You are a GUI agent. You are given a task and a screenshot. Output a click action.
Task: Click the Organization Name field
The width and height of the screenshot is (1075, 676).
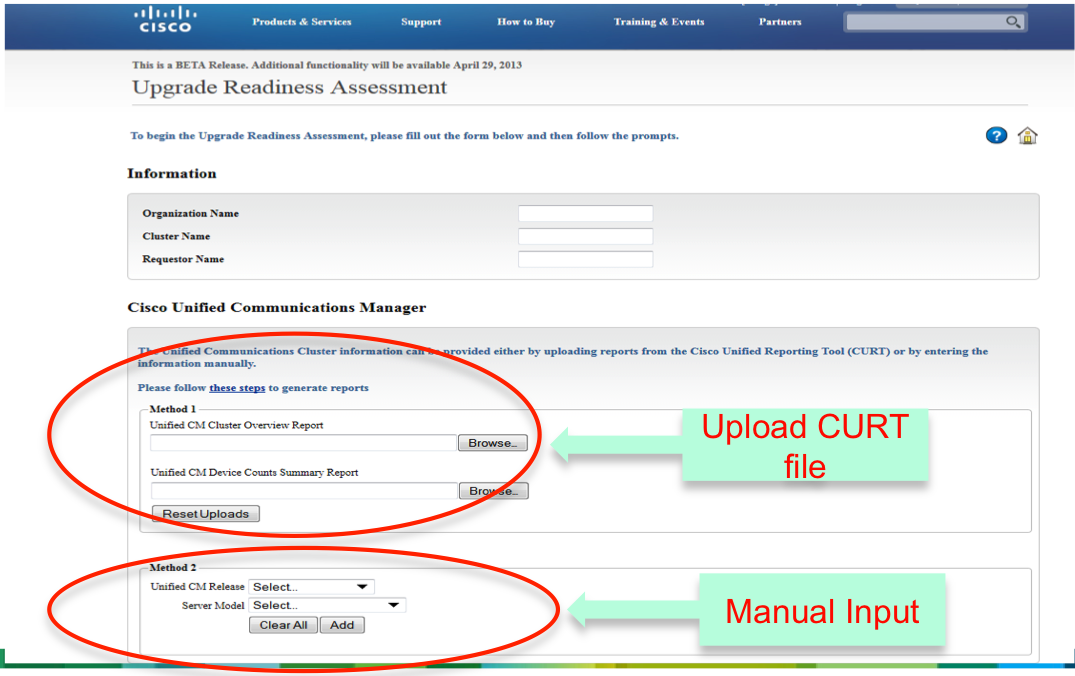click(585, 213)
